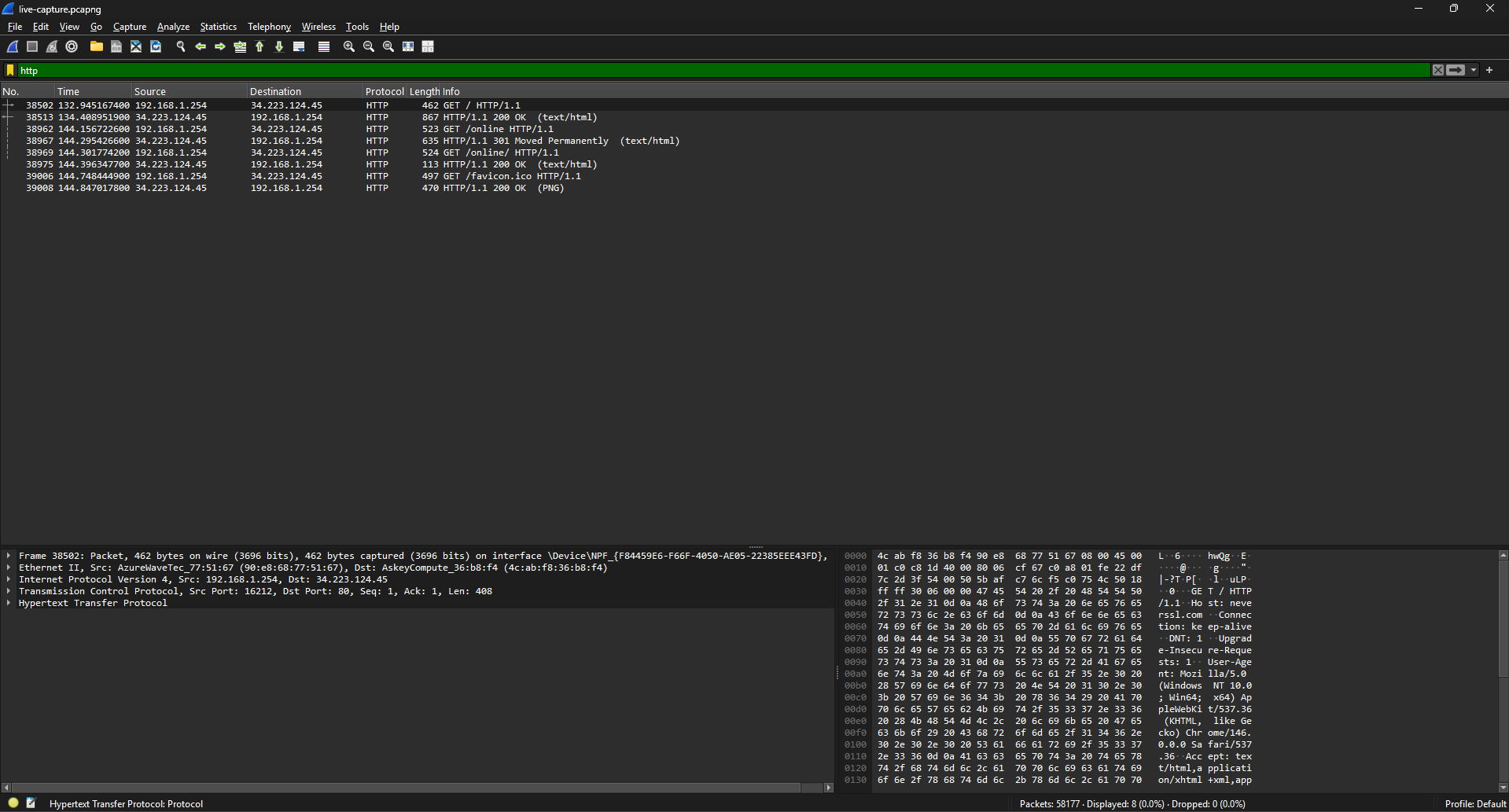Toggle auto-scroll during live capture

point(299,46)
